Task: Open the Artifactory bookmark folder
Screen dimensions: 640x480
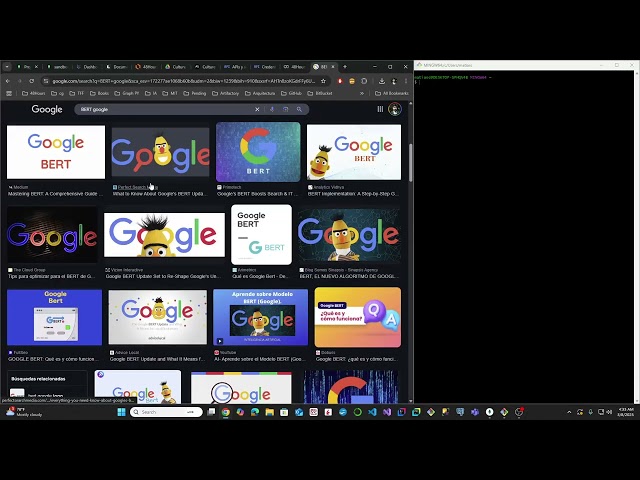Action: point(225,93)
